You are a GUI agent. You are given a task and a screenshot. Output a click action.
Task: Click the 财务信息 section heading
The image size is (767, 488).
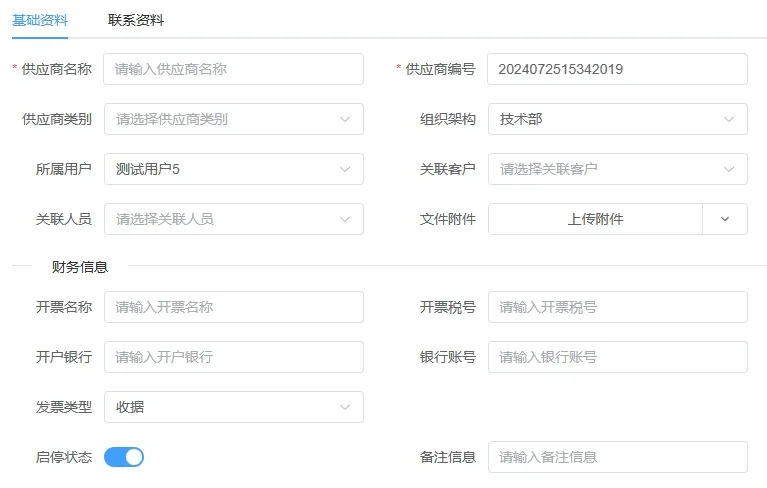80,267
